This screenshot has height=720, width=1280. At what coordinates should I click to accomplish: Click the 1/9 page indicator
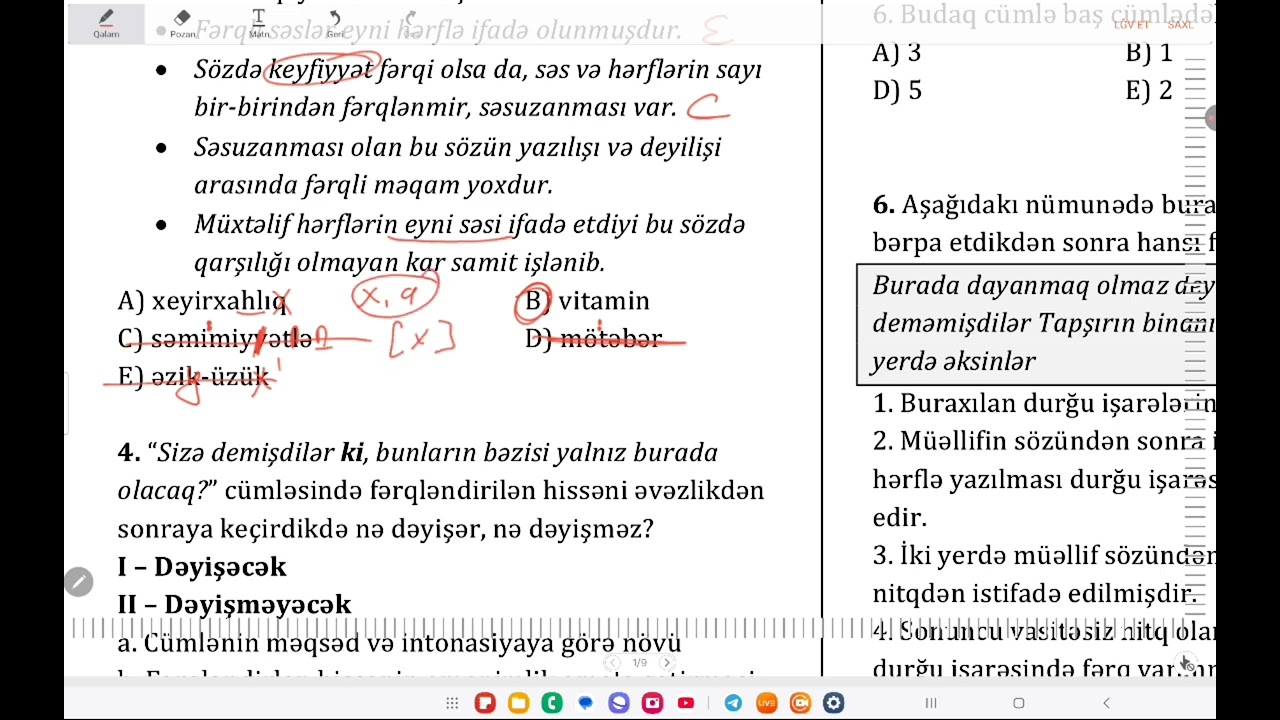coord(640,662)
